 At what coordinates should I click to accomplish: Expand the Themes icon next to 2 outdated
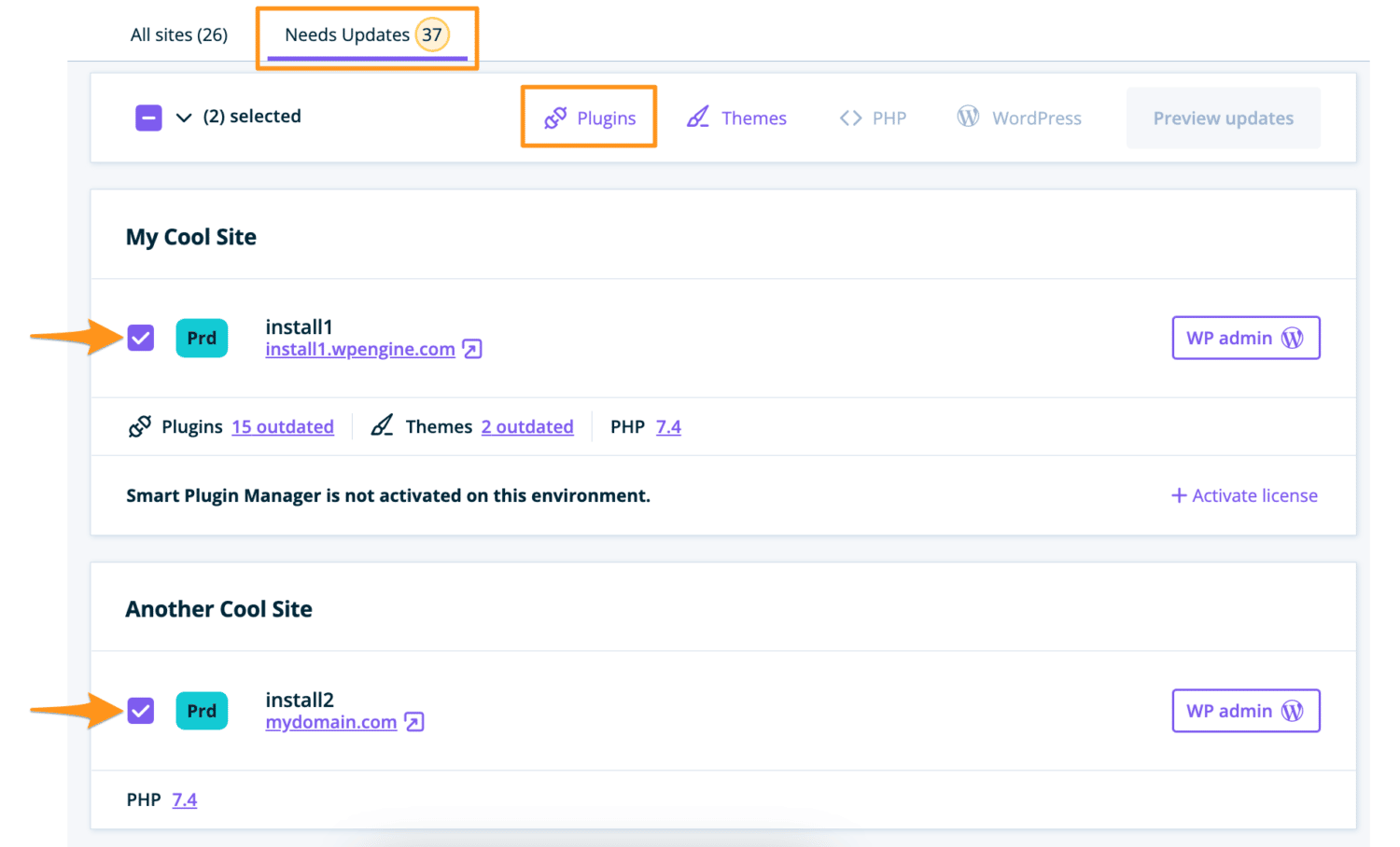(x=383, y=425)
